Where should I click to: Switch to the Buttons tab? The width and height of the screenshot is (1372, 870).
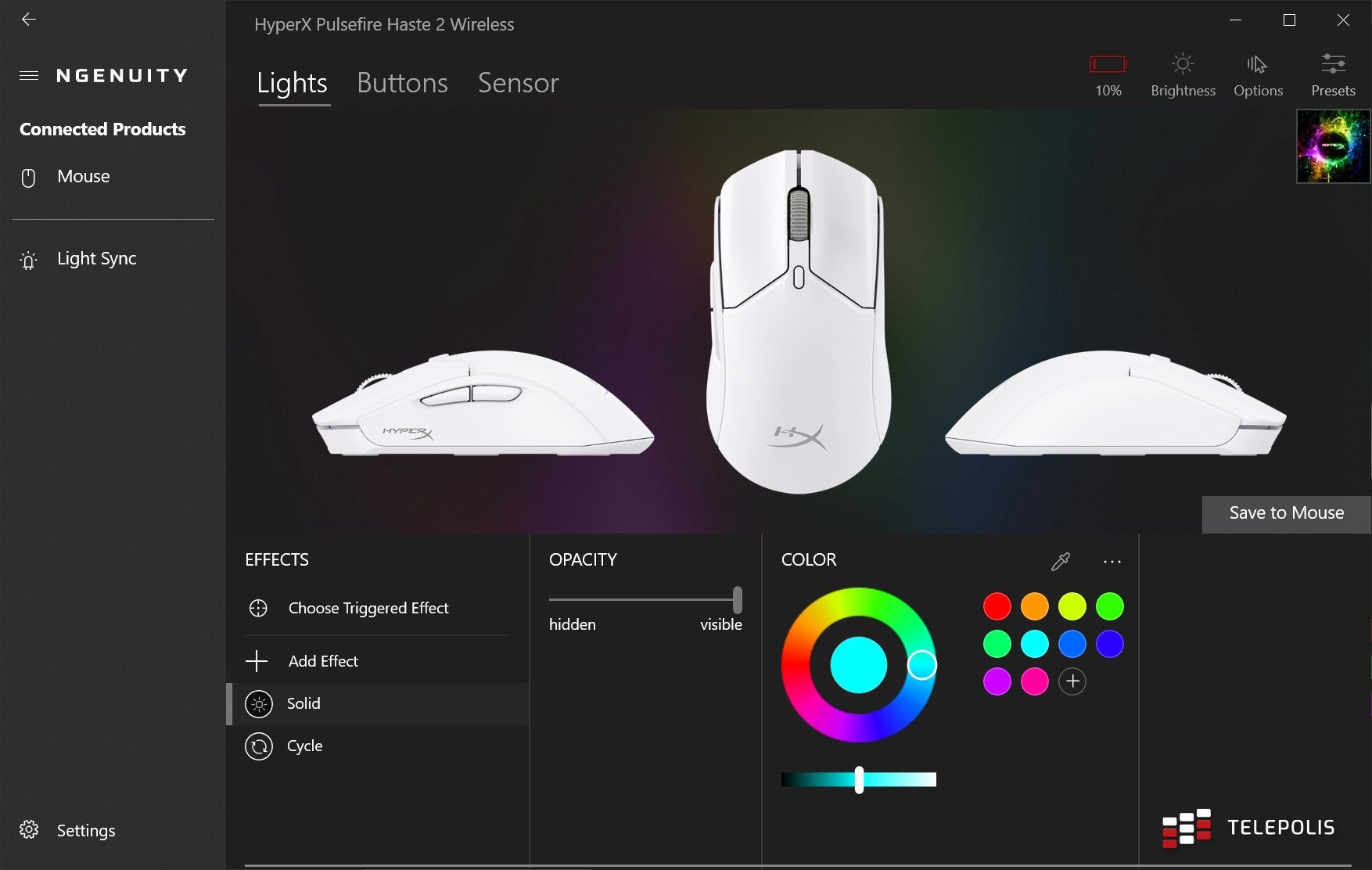402,83
